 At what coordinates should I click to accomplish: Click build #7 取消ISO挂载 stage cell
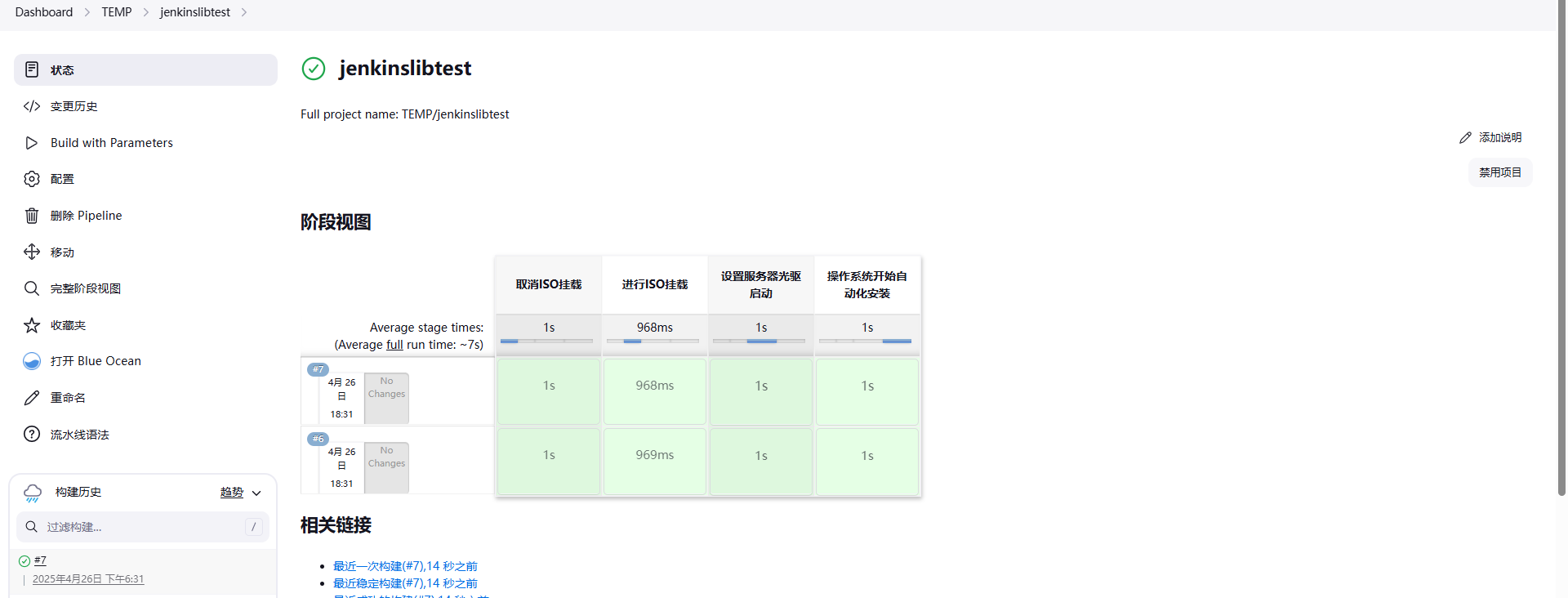(x=549, y=391)
